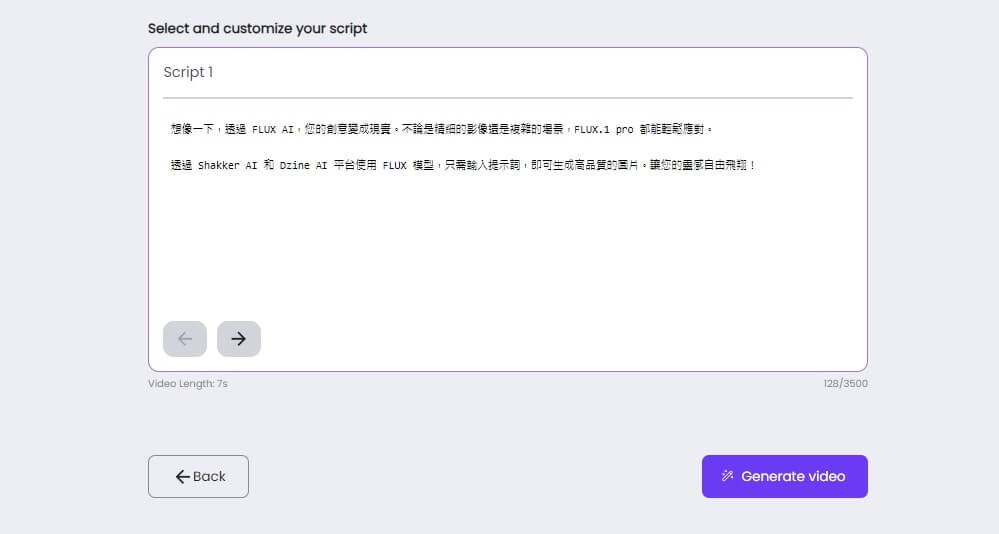Screen dimensions: 999x534
Task: Click the disabled previous script left arrow
Action: [x=185, y=338]
